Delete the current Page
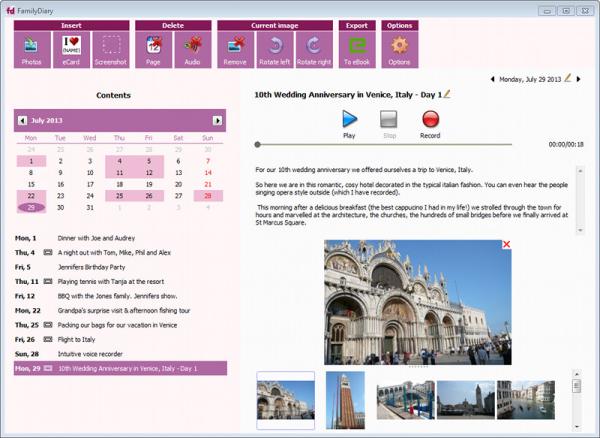The height and width of the screenshot is (438, 600). click(x=153, y=49)
